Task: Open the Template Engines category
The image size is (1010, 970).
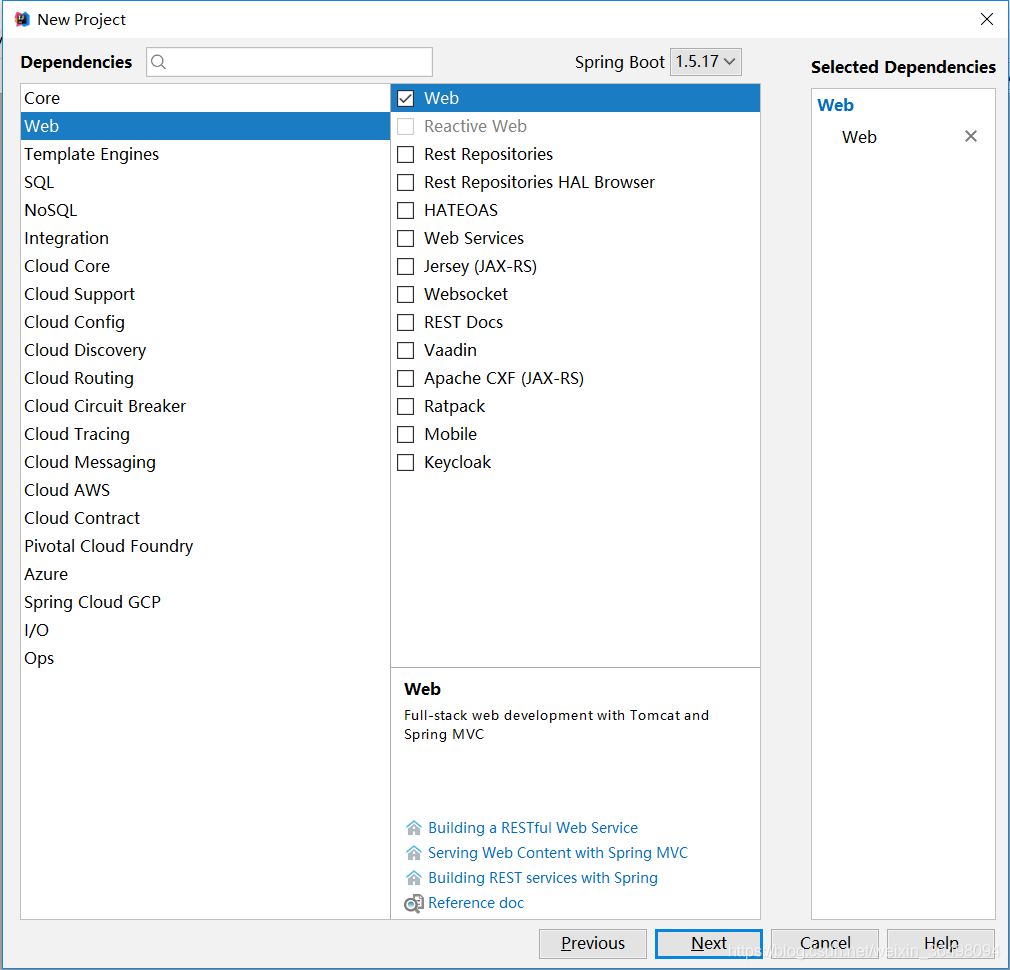Action: coord(205,155)
